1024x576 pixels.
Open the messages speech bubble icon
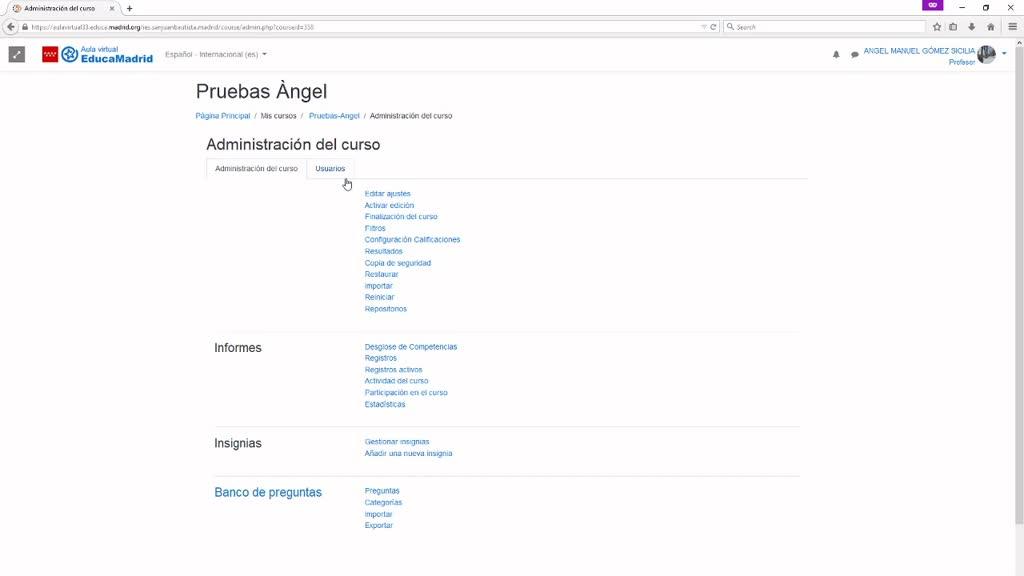tap(855, 55)
